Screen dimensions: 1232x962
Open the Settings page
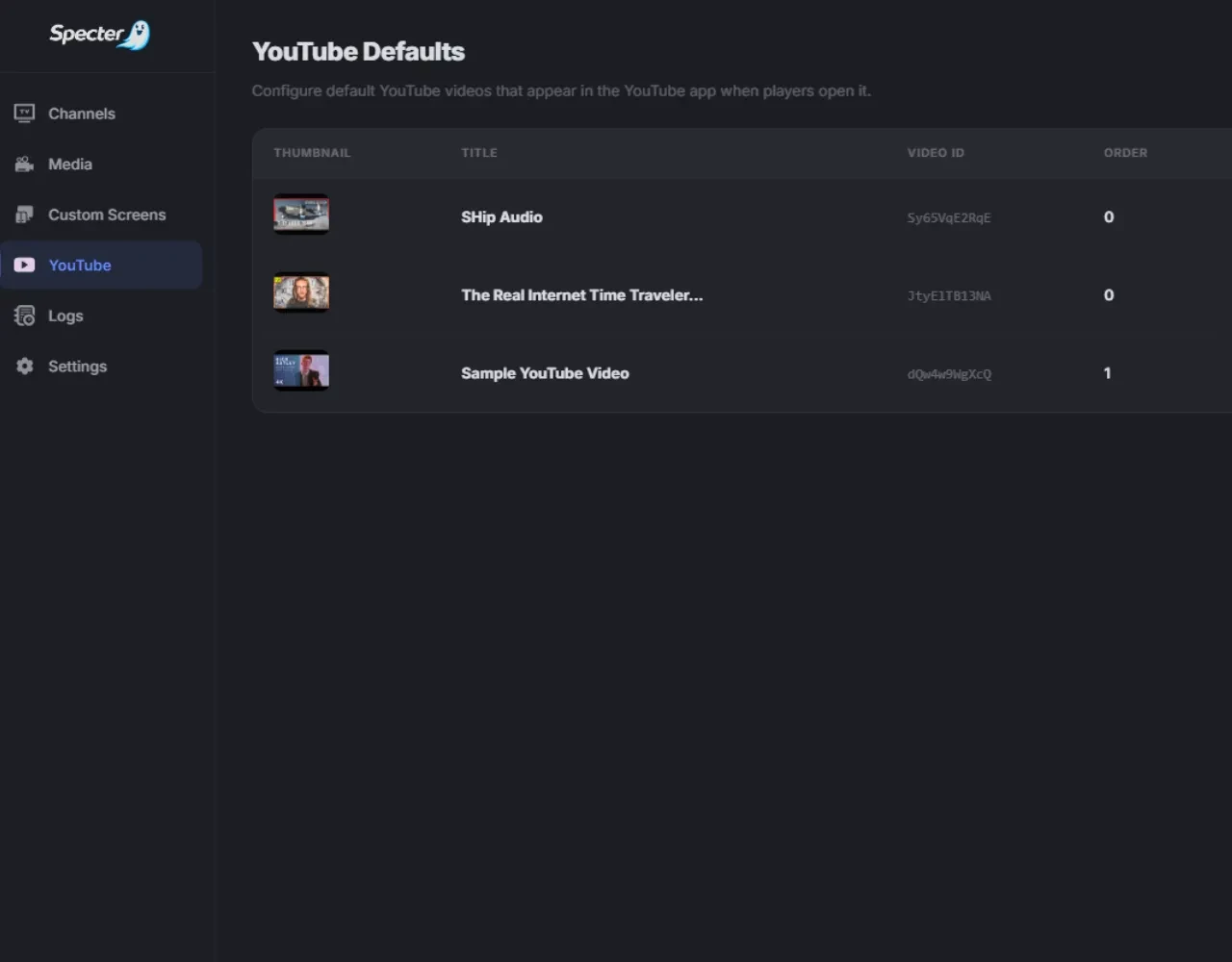coord(101,367)
